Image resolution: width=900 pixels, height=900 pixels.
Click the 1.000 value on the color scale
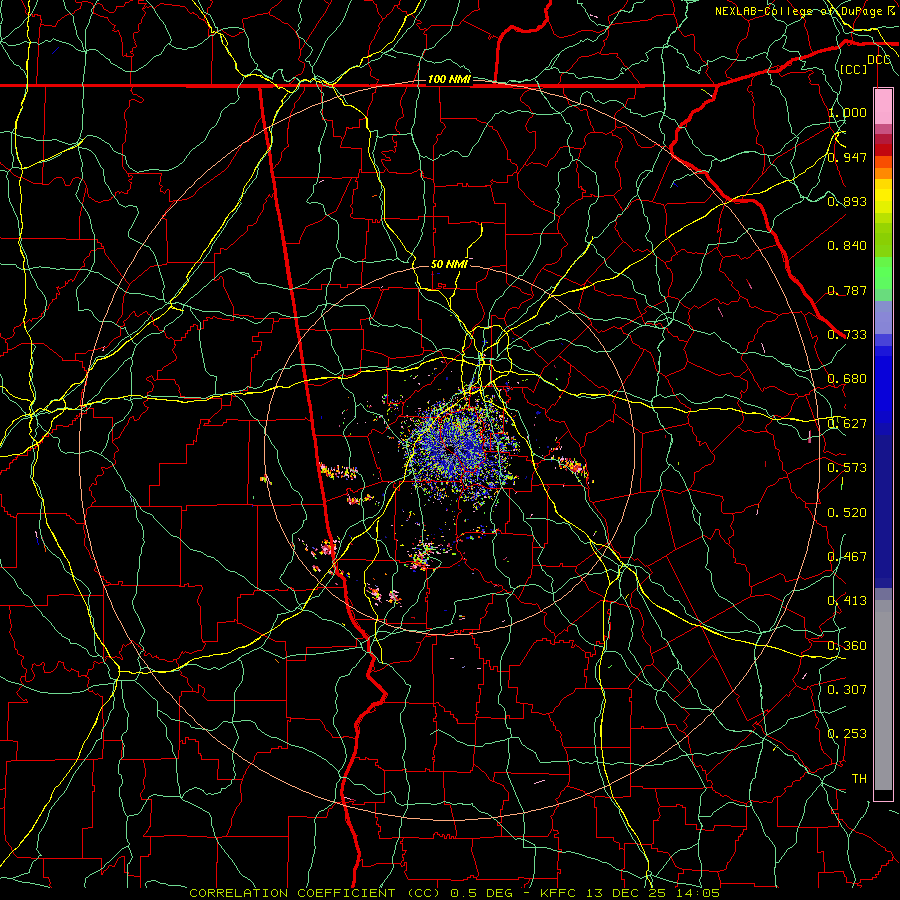pyautogui.click(x=847, y=112)
